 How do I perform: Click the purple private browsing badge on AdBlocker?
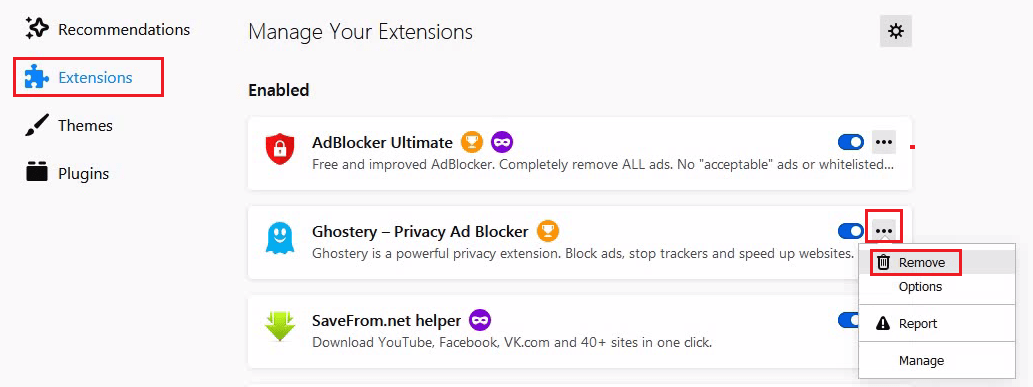pyautogui.click(x=502, y=142)
